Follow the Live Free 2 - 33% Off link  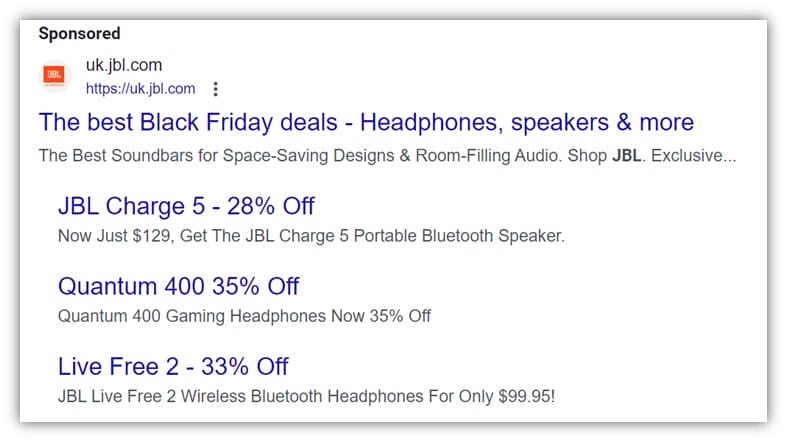(x=173, y=366)
